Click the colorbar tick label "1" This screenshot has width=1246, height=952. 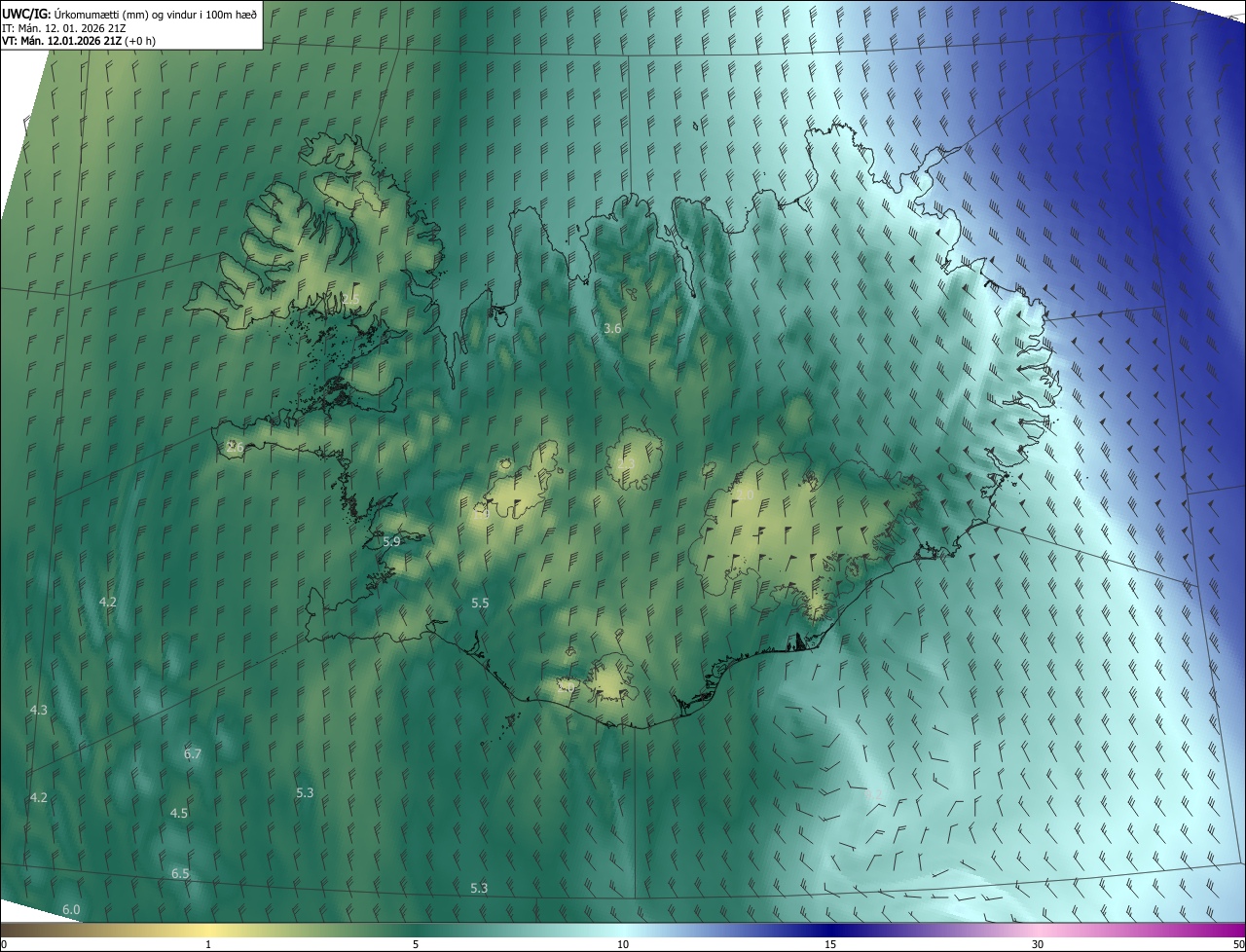208,944
